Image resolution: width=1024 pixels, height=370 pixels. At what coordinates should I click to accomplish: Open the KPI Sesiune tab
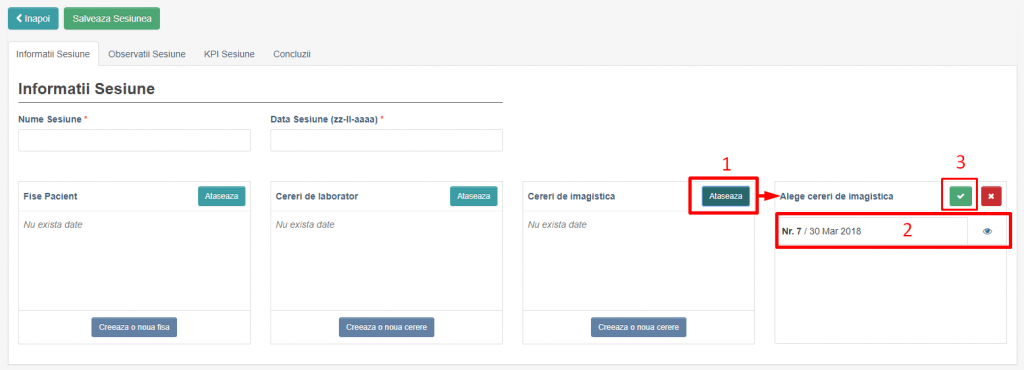point(229,54)
